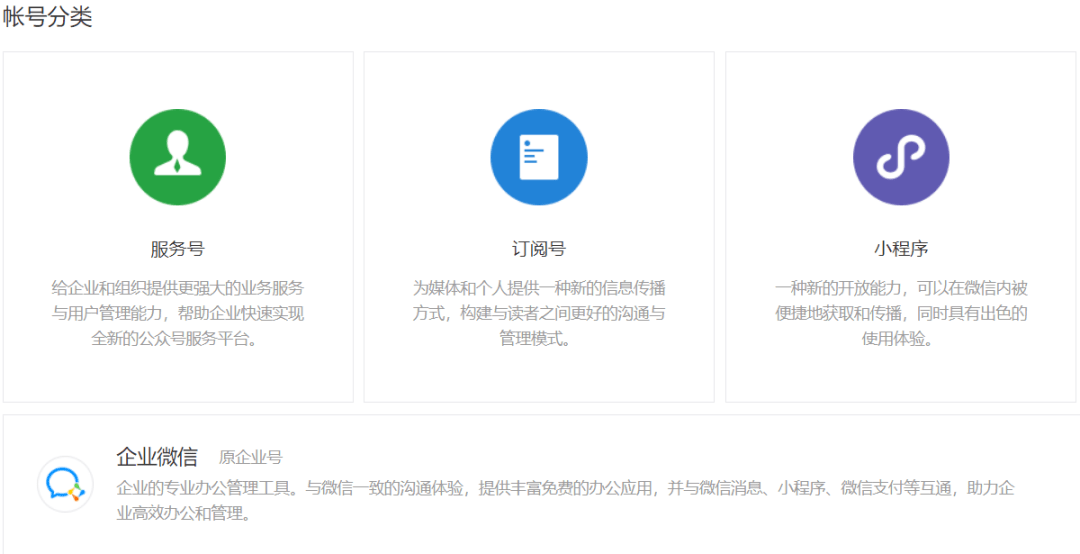
Task: Click the 服务号 description starting 给企业和组织
Action: coord(178,314)
